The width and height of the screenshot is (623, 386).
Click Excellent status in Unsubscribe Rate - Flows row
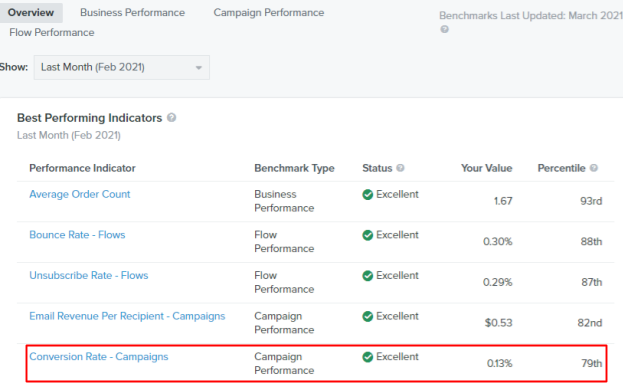click(397, 275)
